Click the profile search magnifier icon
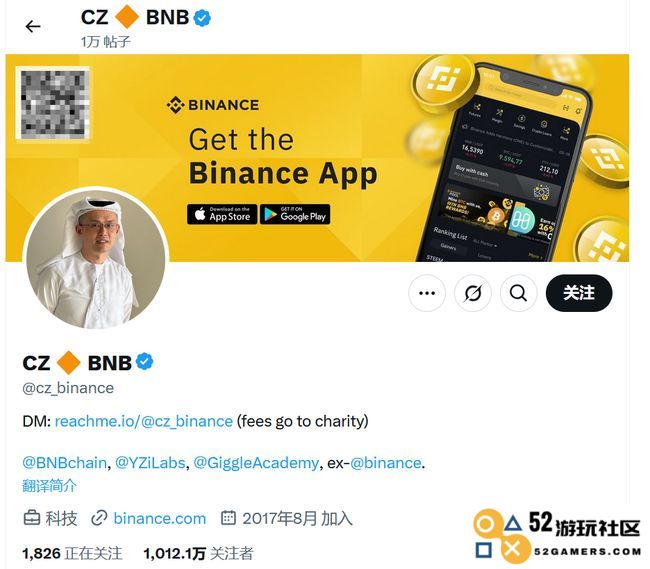 click(519, 293)
